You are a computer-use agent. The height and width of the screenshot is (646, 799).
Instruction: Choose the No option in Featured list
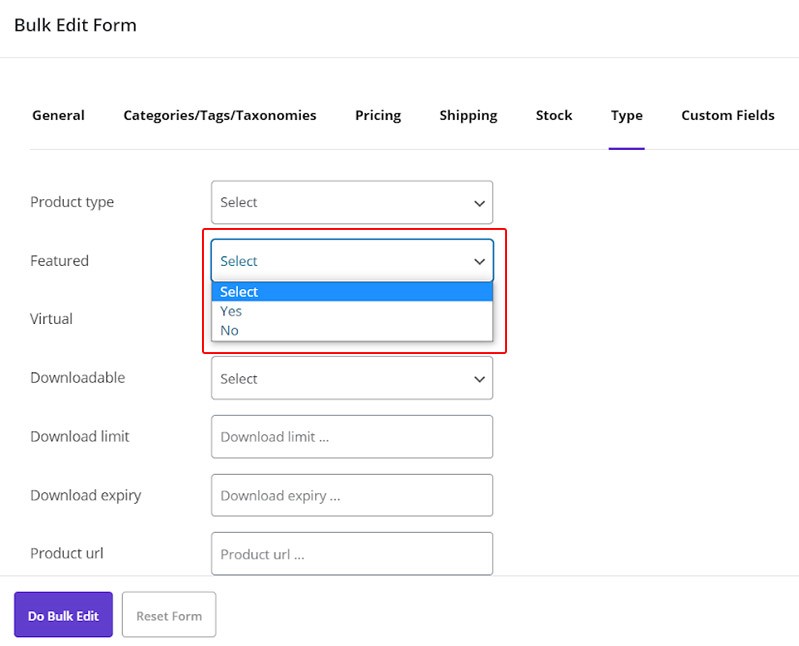230,330
